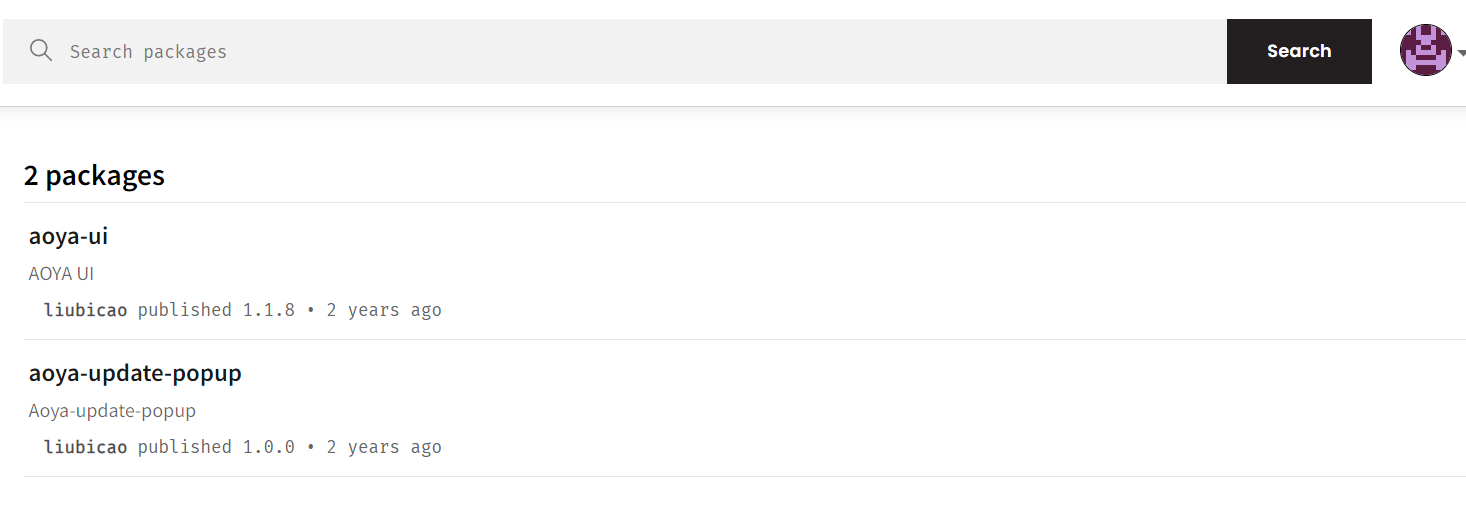
Task: Expand the dropdown arrow beside the avatar
Action: click(x=1461, y=53)
